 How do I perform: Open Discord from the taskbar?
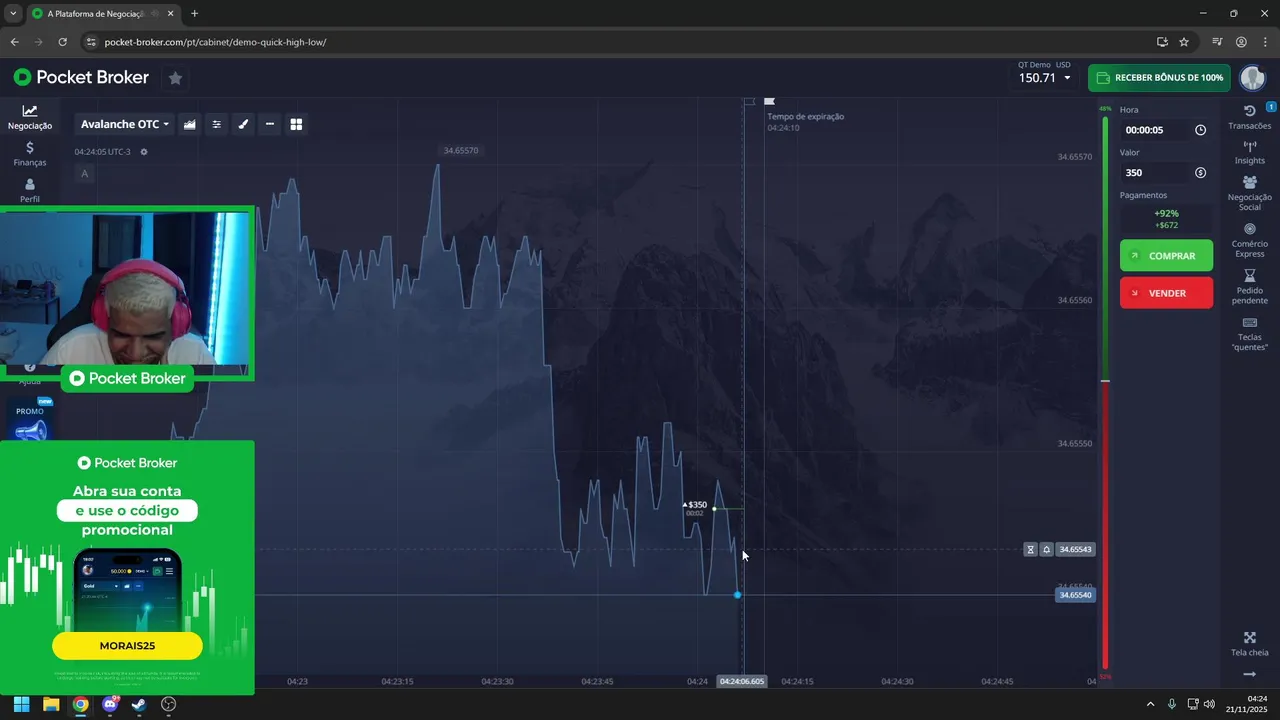pyautogui.click(x=110, y=704)
